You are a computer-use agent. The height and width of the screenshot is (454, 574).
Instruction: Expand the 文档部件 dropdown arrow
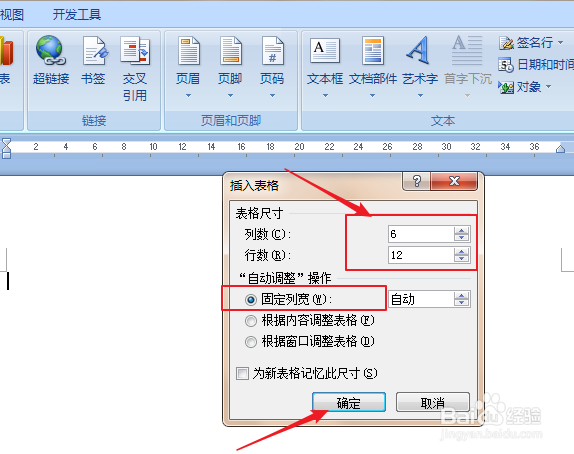coord(372,96)
